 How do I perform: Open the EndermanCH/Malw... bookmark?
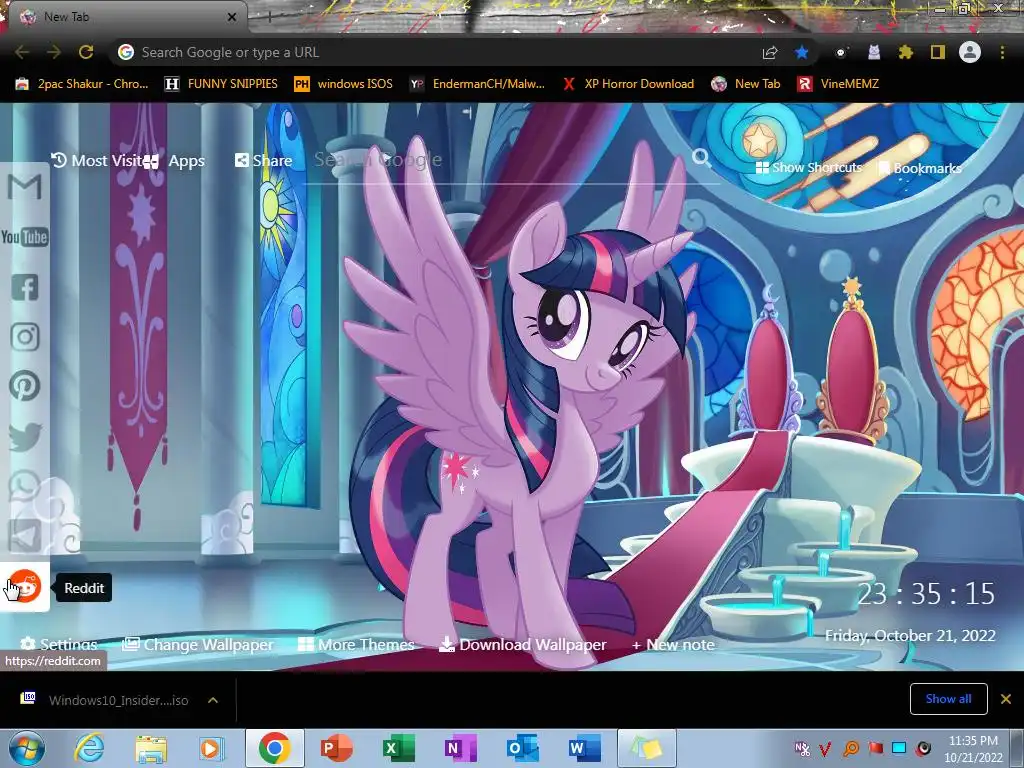pyautogui.click(x=477, y=84)
